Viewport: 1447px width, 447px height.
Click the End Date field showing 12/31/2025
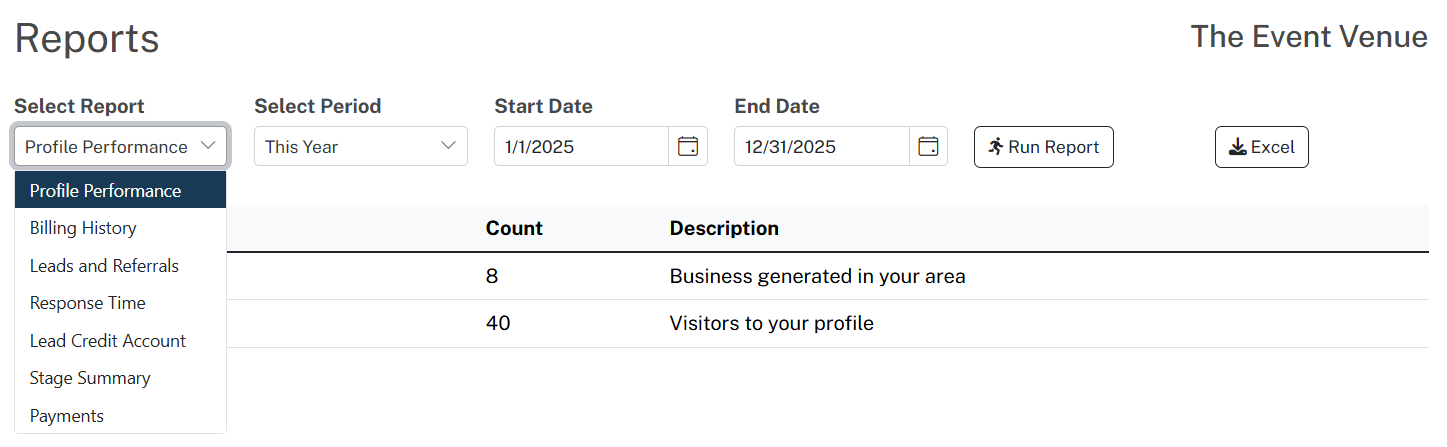point(821,146)
